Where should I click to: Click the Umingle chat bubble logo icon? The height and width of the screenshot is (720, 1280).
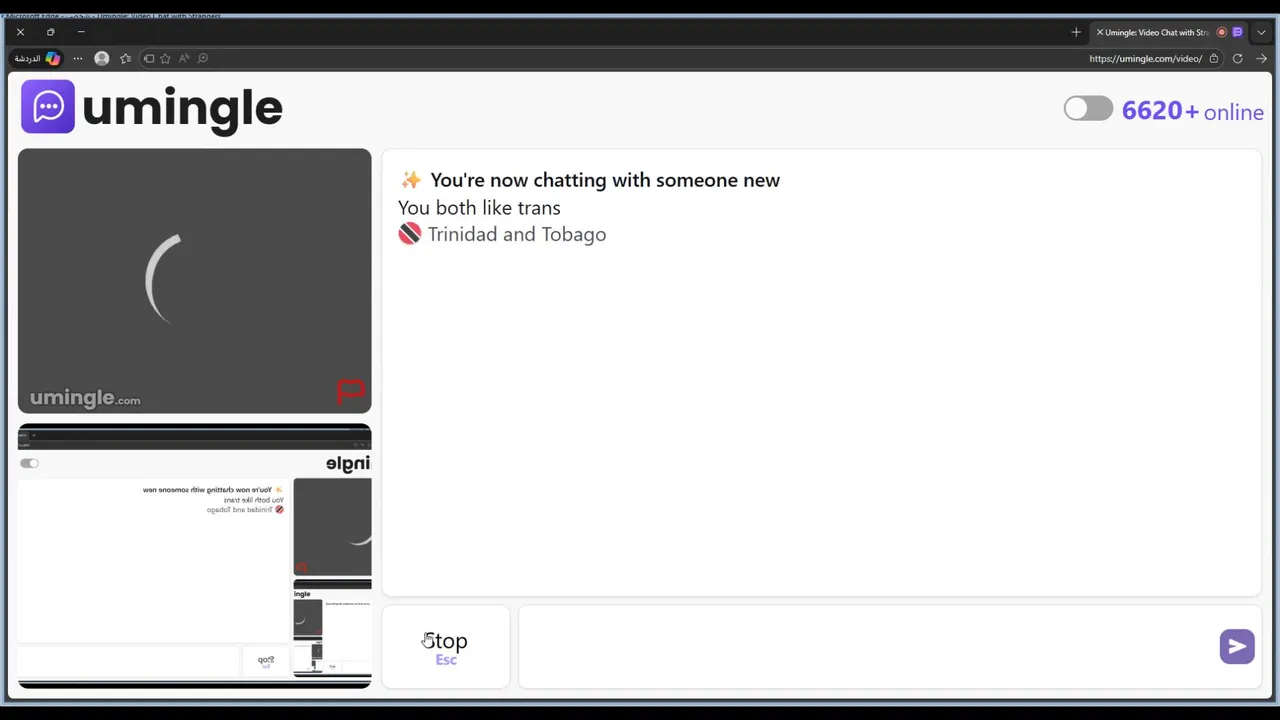pyautogui.click(x=48, y=107)
